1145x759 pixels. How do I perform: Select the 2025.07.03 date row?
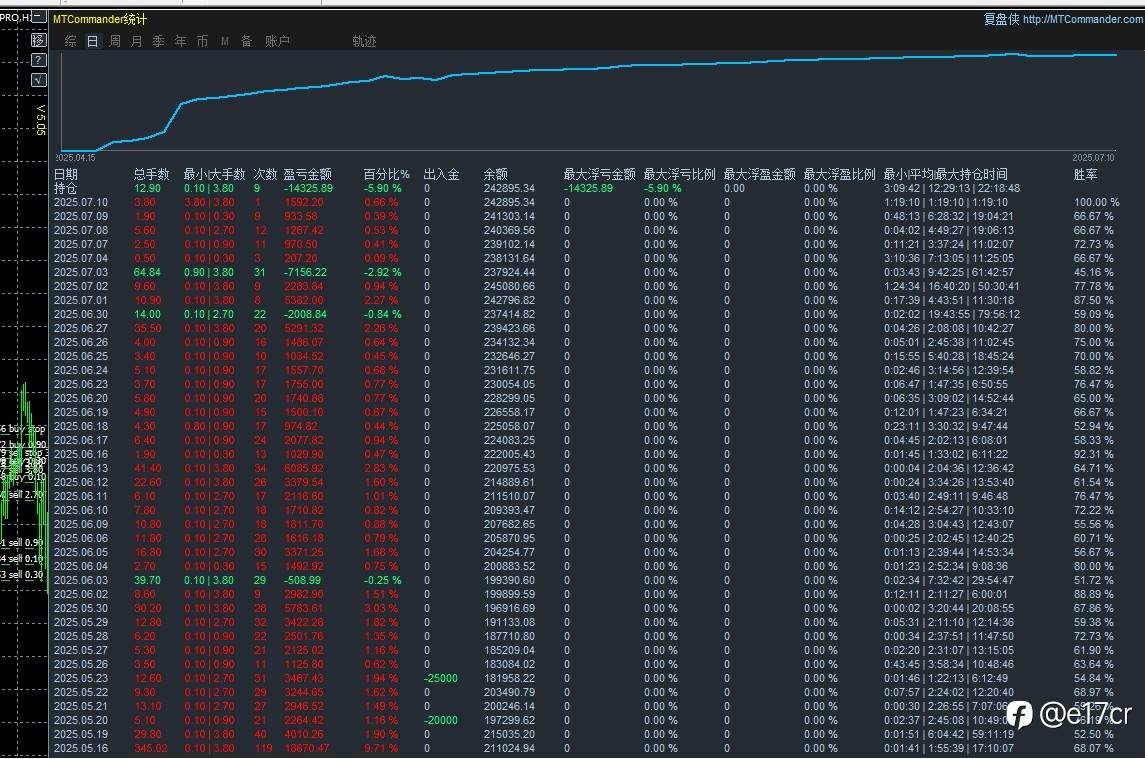[x=80, y=272]
